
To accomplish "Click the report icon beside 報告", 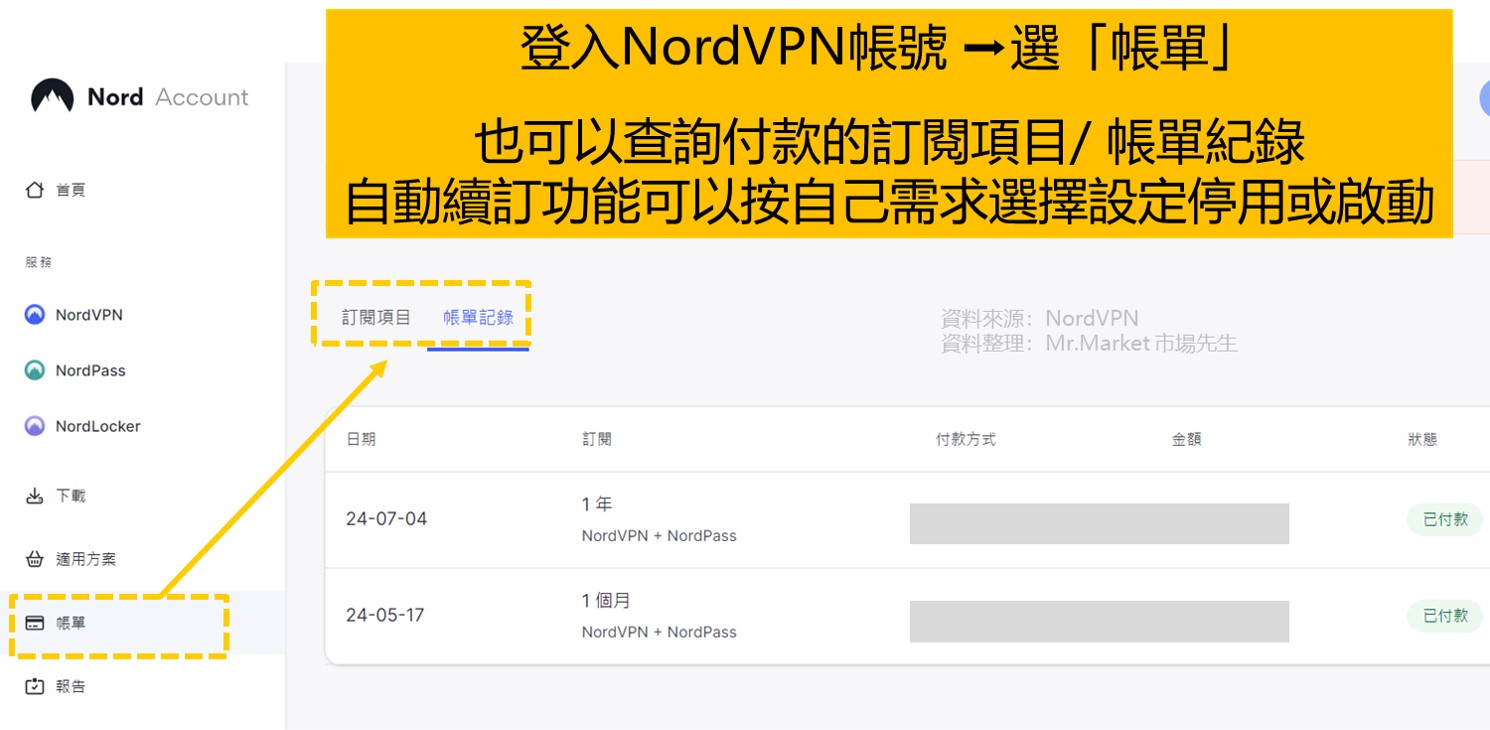I will [35, 686].
